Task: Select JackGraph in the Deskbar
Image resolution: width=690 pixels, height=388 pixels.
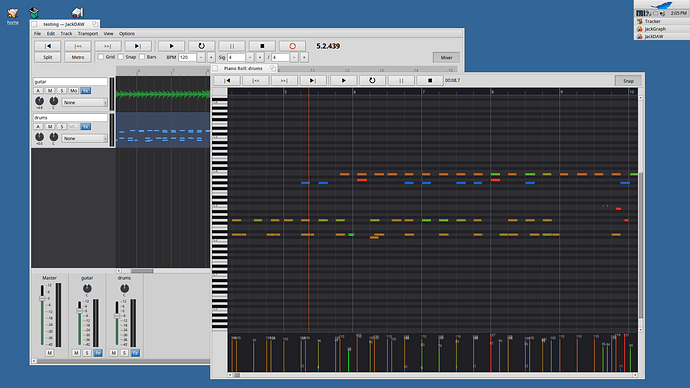Action: [661, 29]
